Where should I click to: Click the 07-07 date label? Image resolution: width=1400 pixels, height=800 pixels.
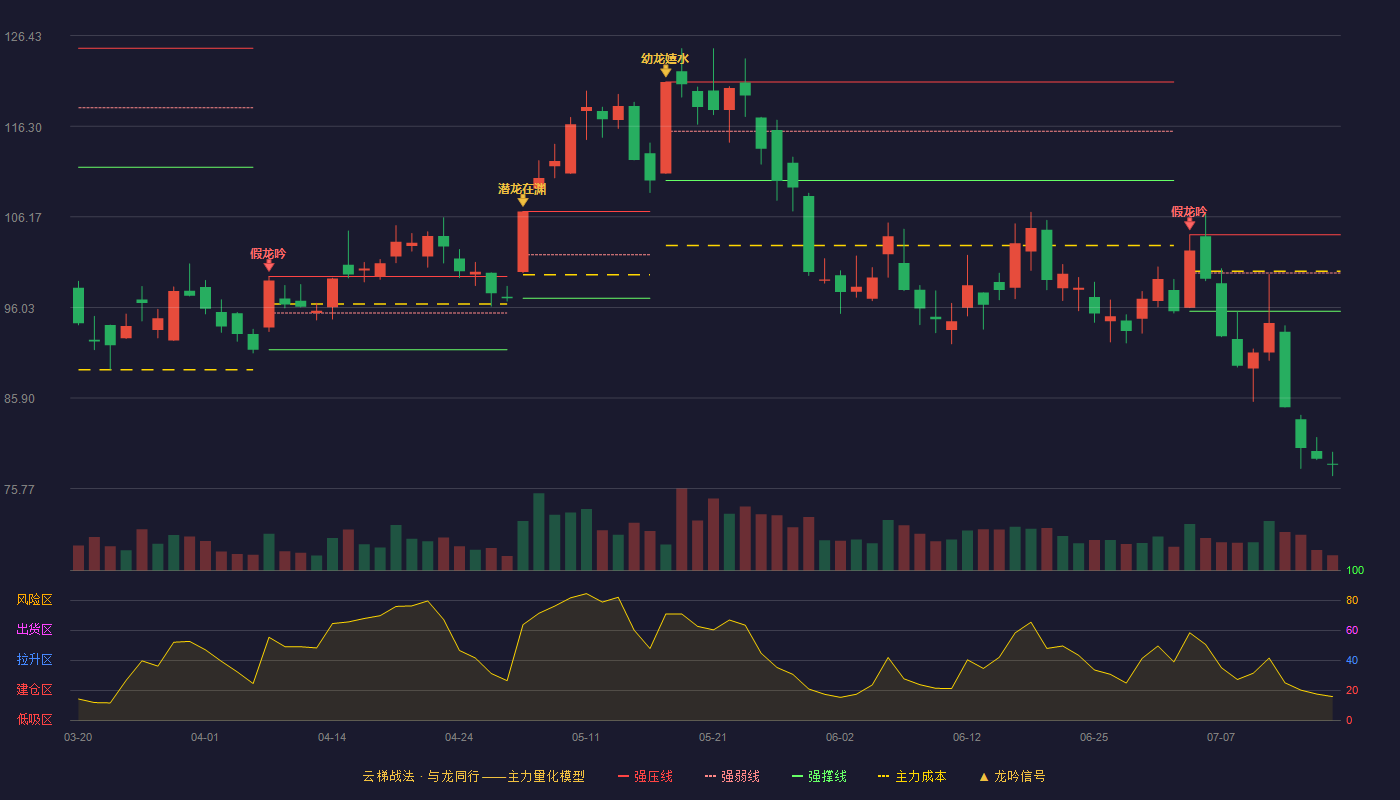pos(1221,737)
